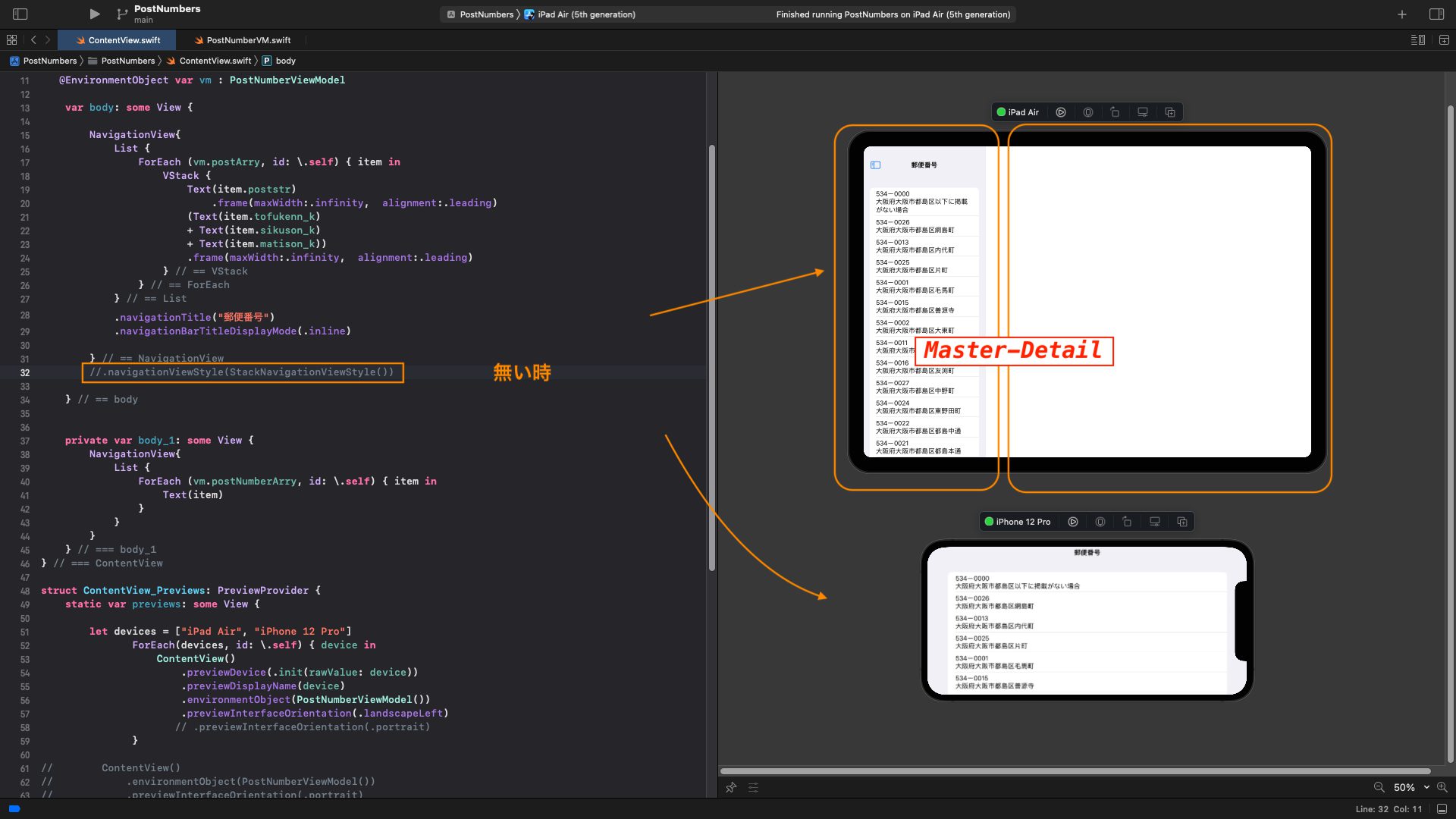Switch to the ContentView.swift tab
1456x819 pixels.
point(118,40)
